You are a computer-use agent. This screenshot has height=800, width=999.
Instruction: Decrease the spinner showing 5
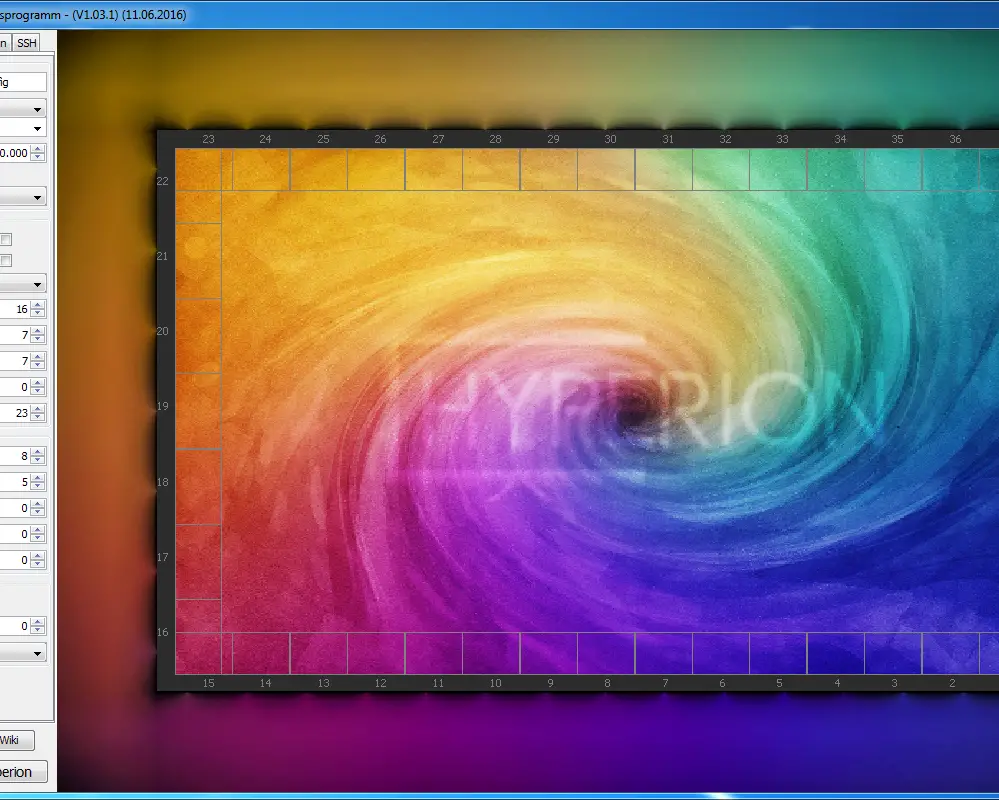coord(38,485)
